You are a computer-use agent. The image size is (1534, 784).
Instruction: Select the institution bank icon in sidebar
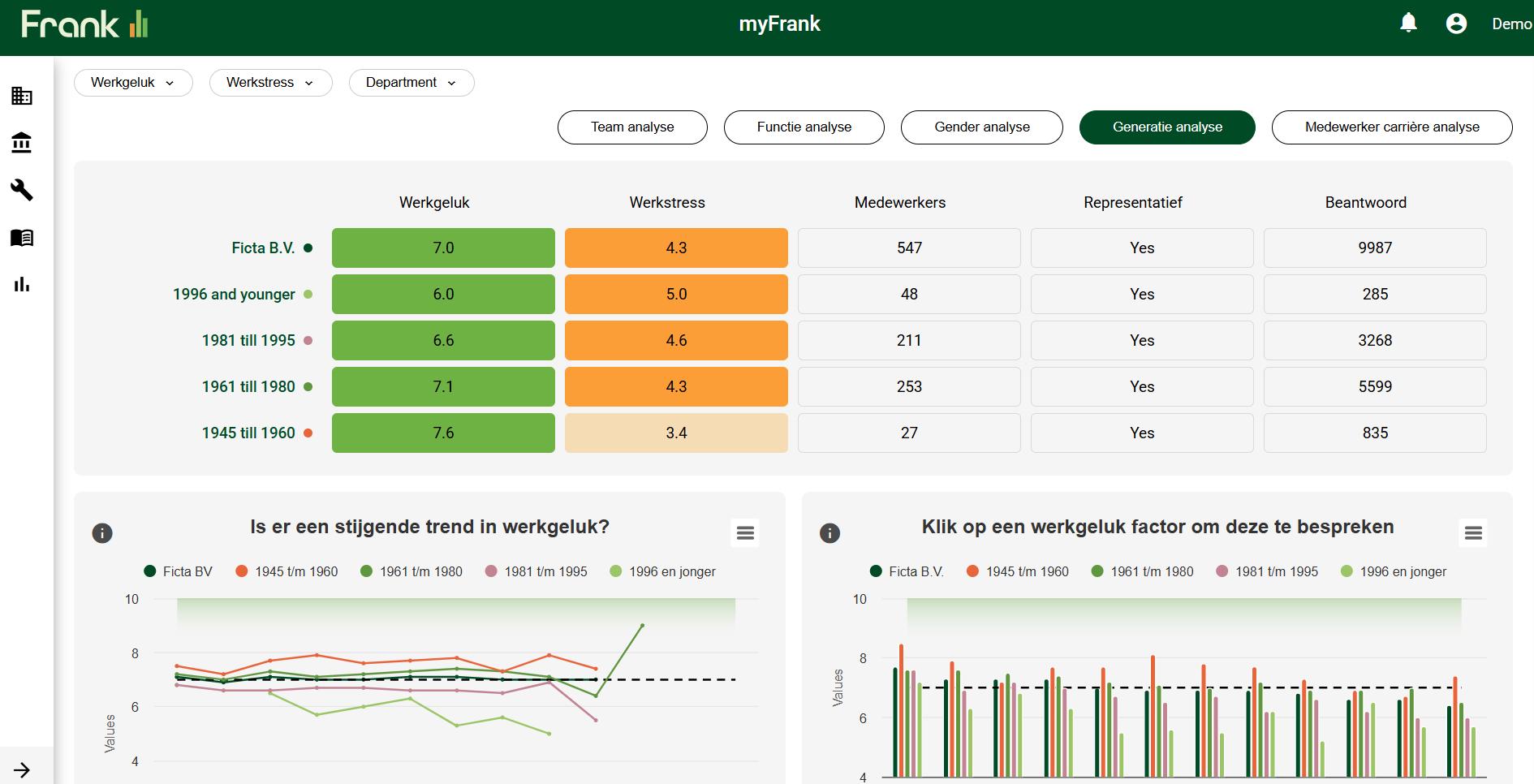[22, 143]
